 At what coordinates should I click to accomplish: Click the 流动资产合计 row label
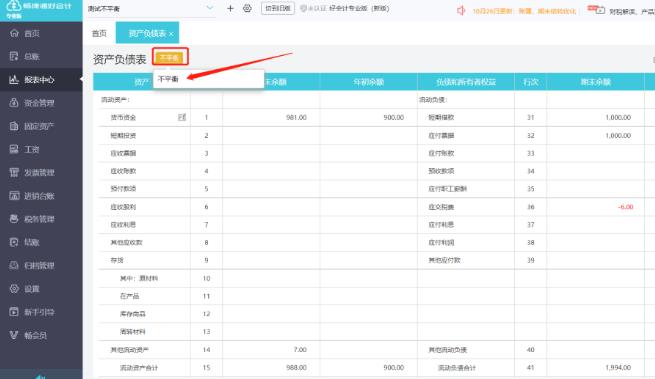[139, 368]
